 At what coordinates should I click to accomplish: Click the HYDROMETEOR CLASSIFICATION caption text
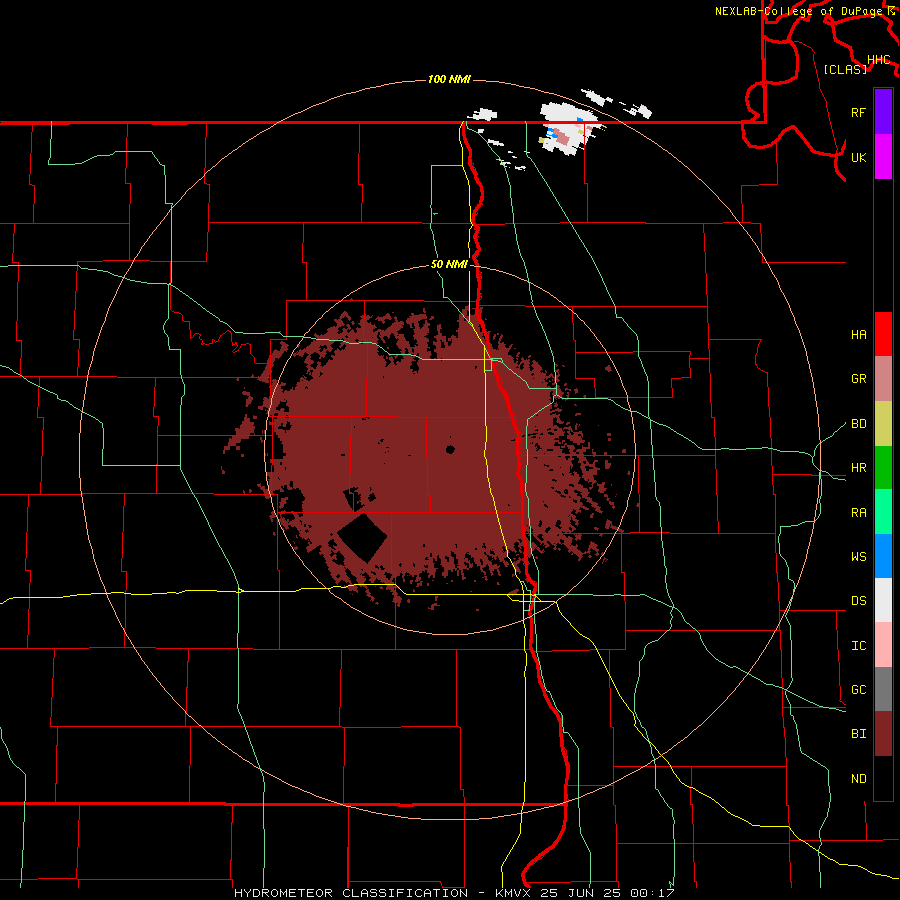point(351,893)
